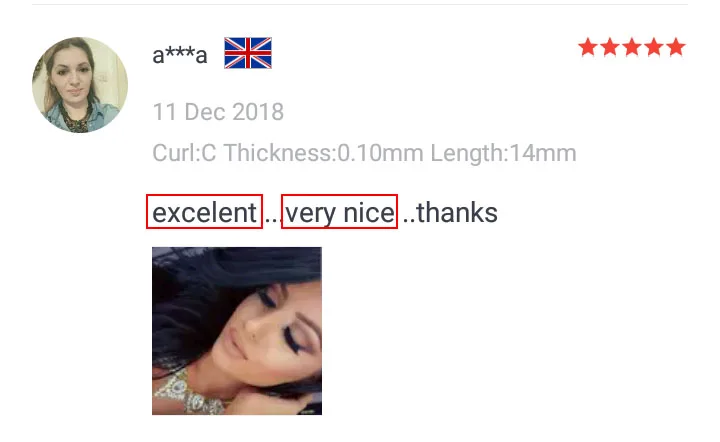This screenshot has height=442, width=720.
Task: Open the review photo thumbnail
Action: [x=237, y=331]
